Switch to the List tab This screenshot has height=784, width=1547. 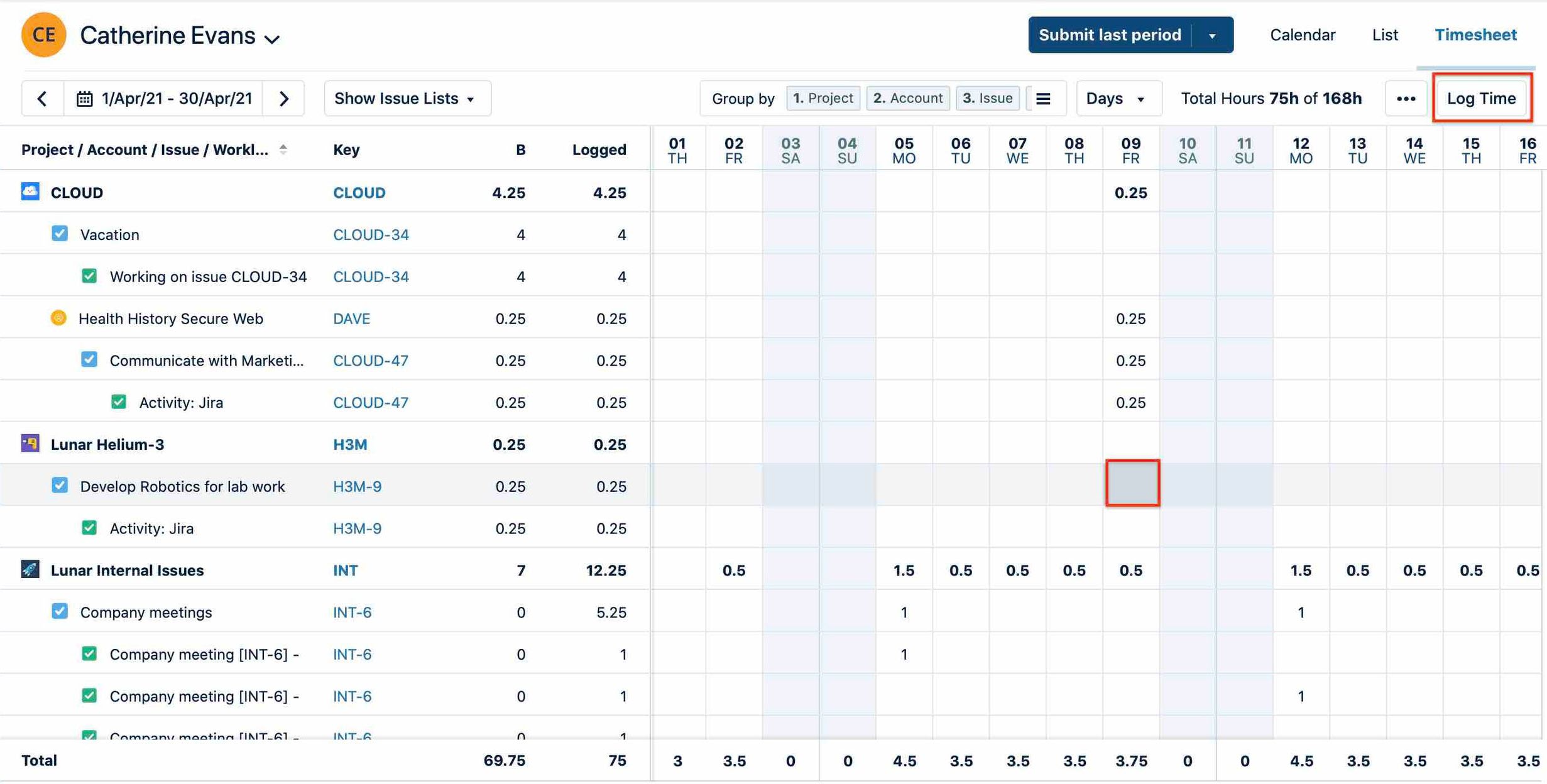point(1384,35)
